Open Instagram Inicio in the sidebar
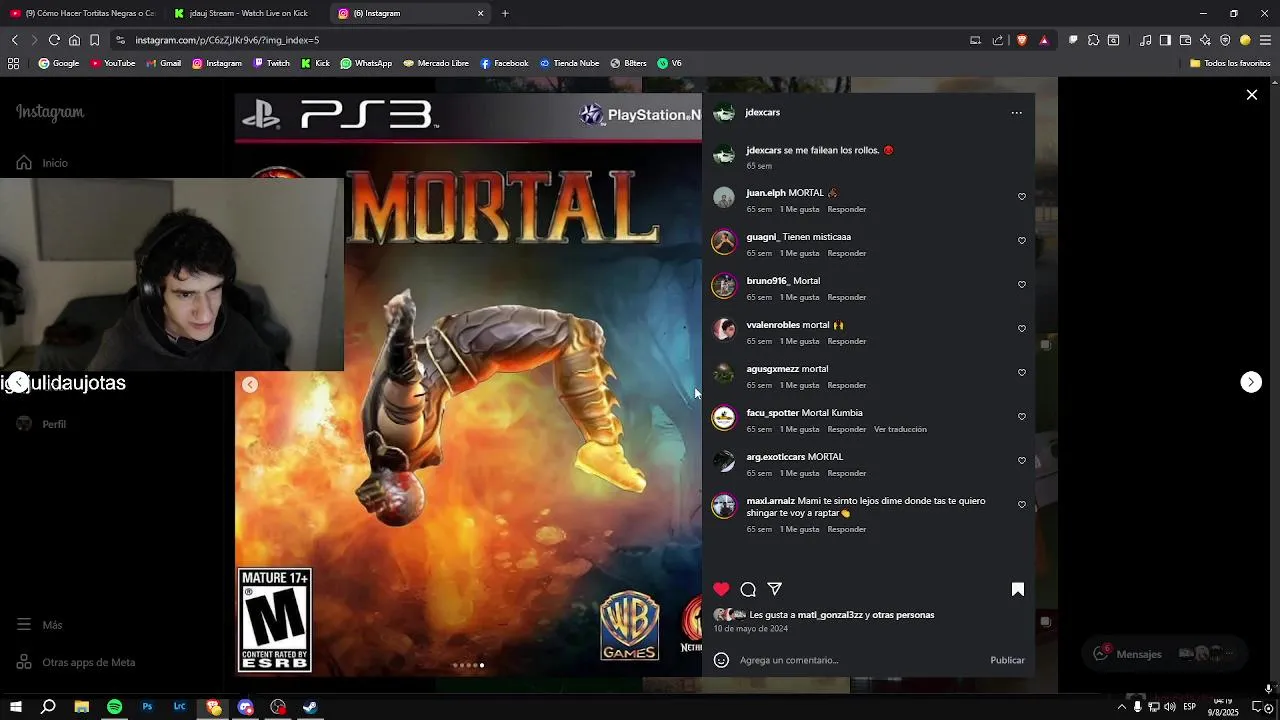Viewport: 1280px width, 720px height. (x=42, y=163)
